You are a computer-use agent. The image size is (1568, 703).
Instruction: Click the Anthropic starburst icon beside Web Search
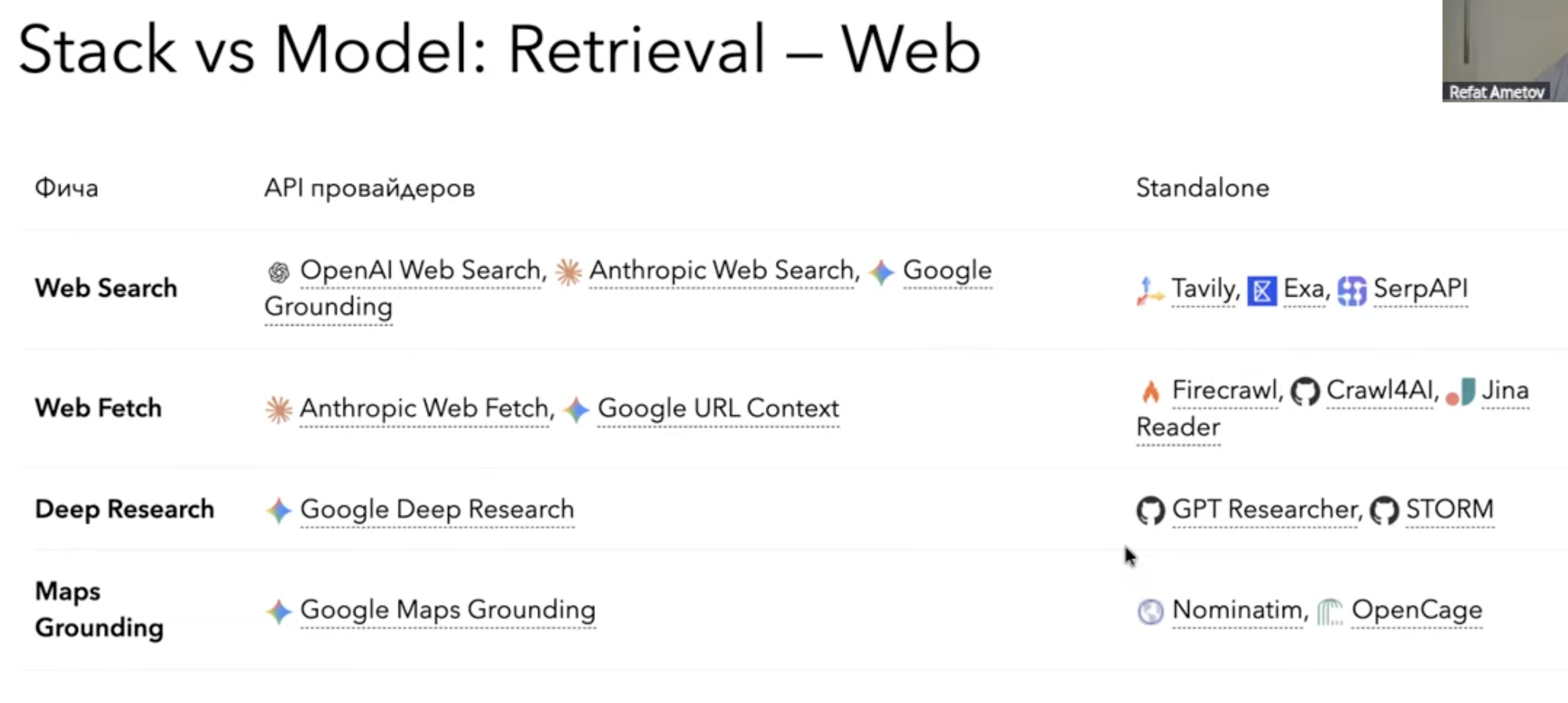568,272
